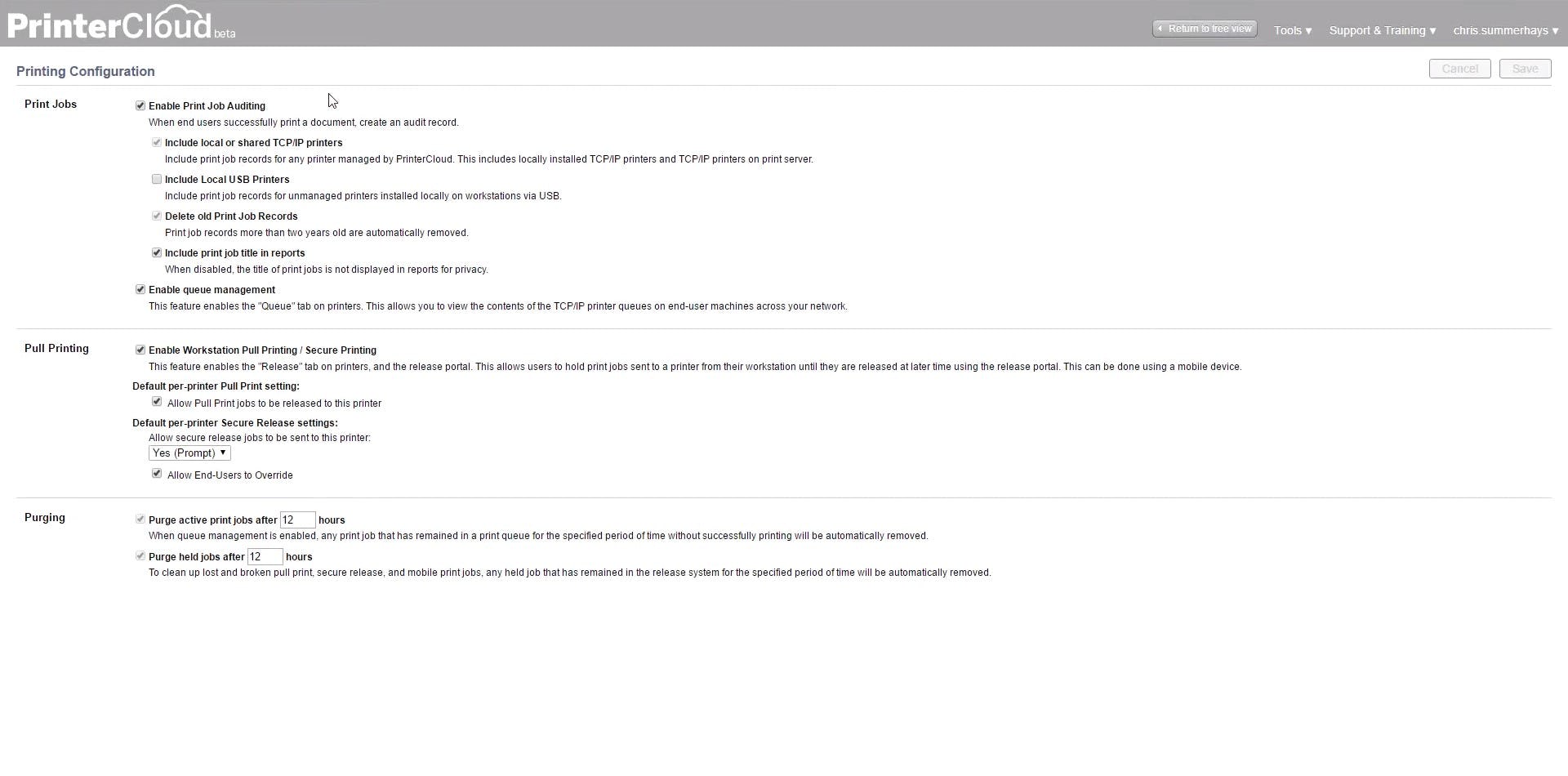Click the Cancel button
This screenshot has height=776, width=1568.
click(x=1459, y=69)
